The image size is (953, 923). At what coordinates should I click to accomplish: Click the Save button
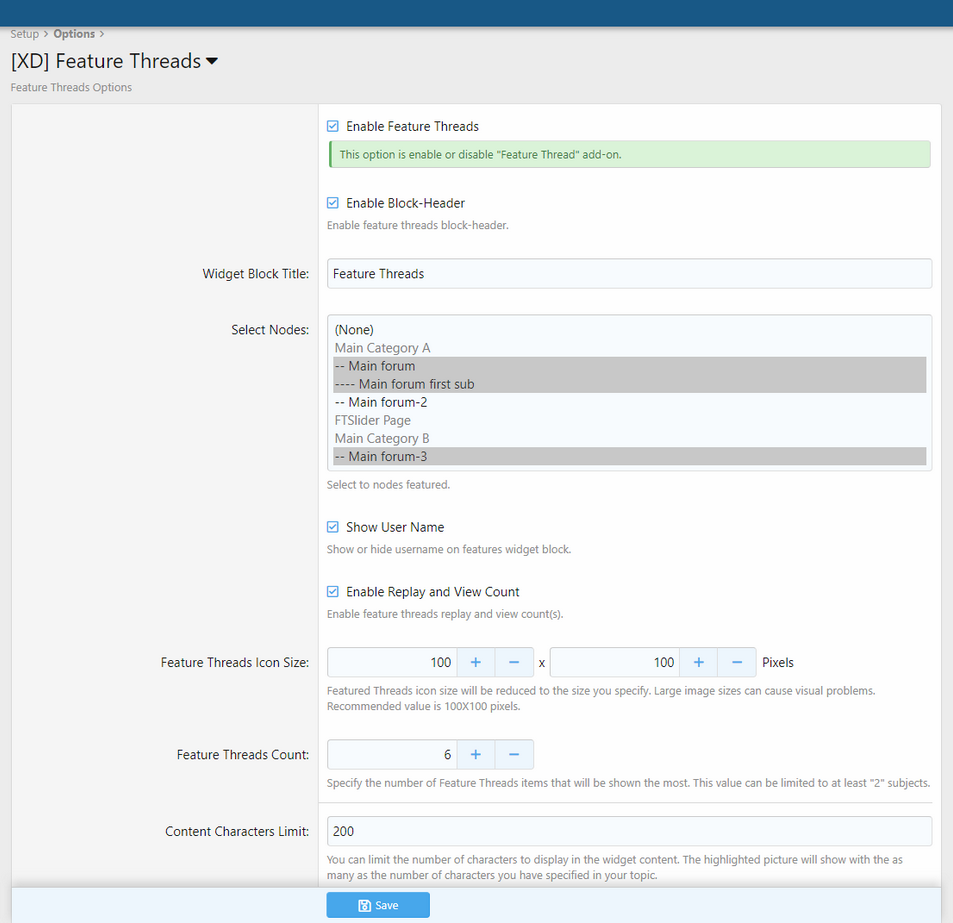point(378,905)
